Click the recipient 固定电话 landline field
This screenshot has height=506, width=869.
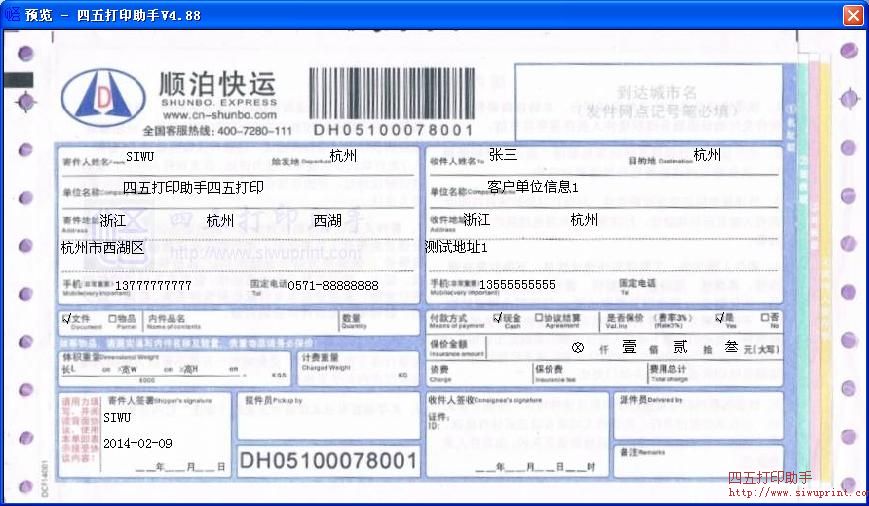[x=699, y=286]
